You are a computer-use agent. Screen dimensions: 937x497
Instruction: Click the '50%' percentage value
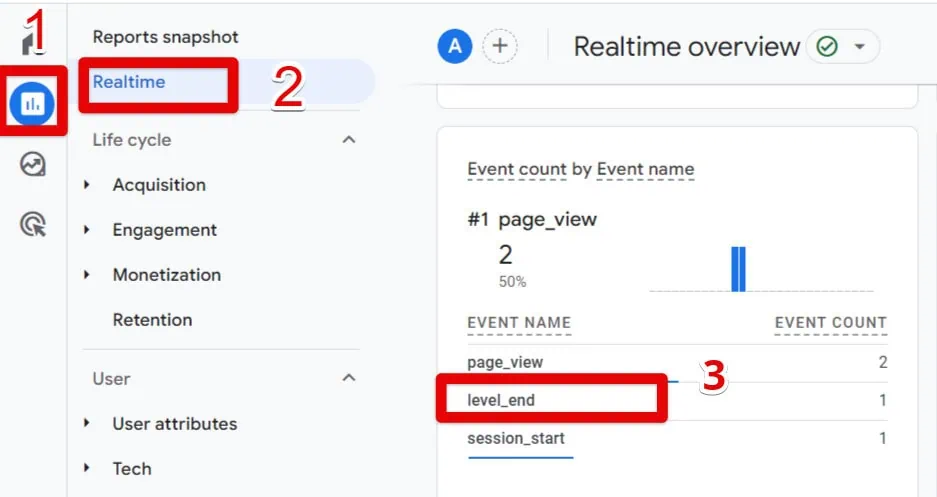point(512,282)
